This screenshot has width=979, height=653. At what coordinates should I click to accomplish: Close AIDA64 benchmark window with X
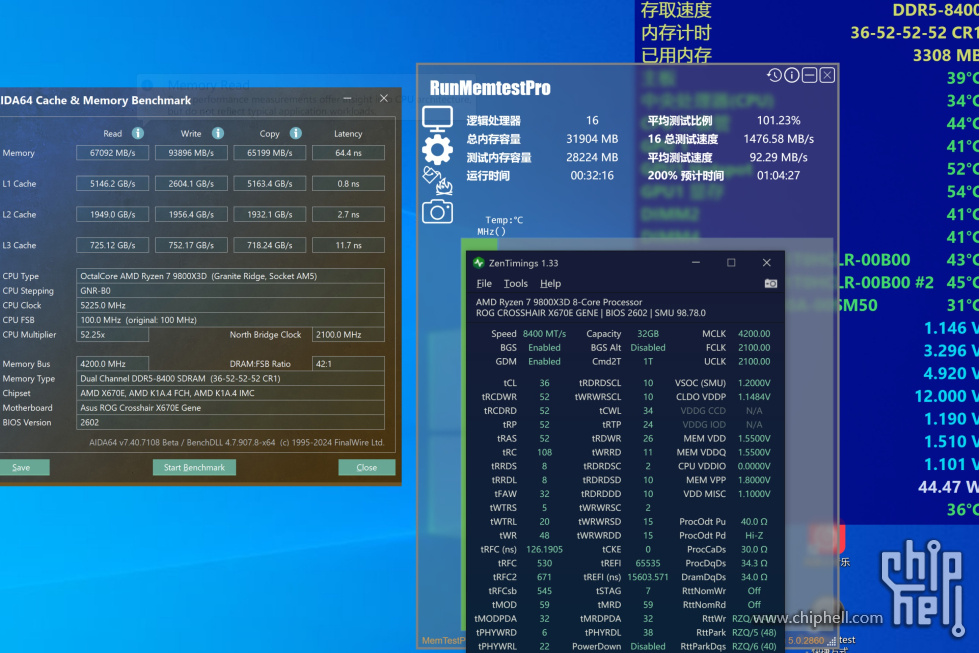[384, 99]
